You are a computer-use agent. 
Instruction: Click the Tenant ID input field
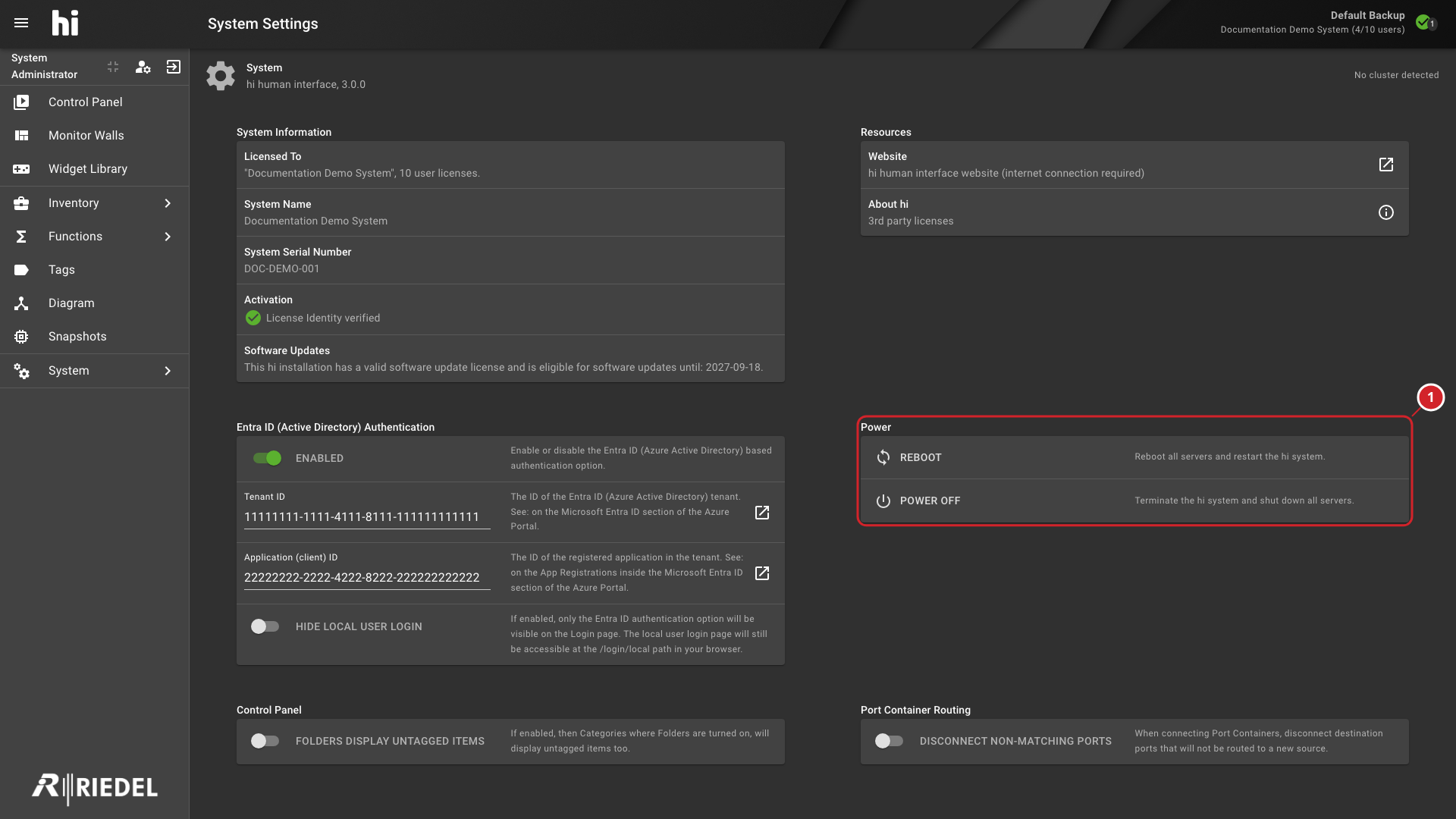click(x=367, y=517)
